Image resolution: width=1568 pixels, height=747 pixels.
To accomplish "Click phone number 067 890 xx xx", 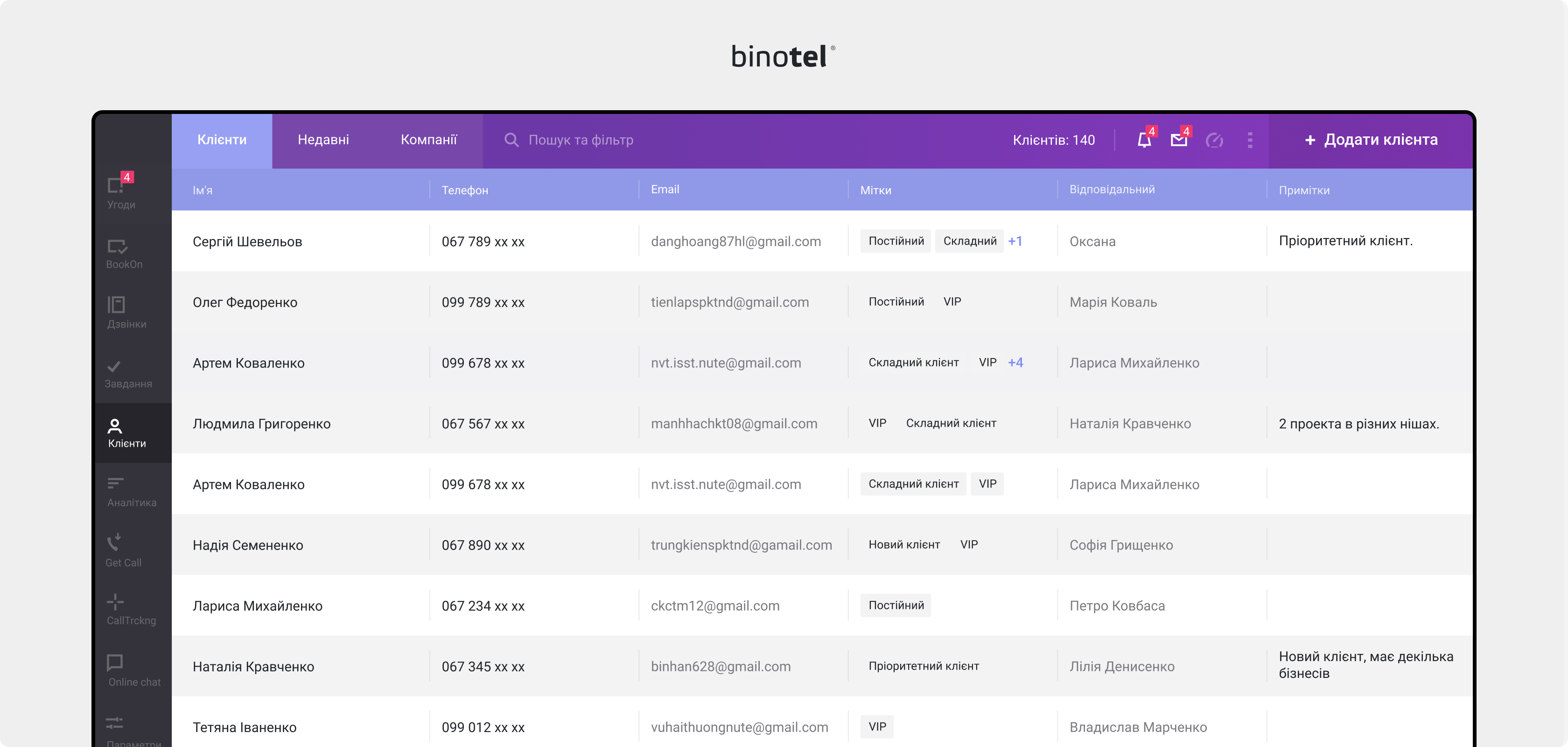I will pos(483,545).
